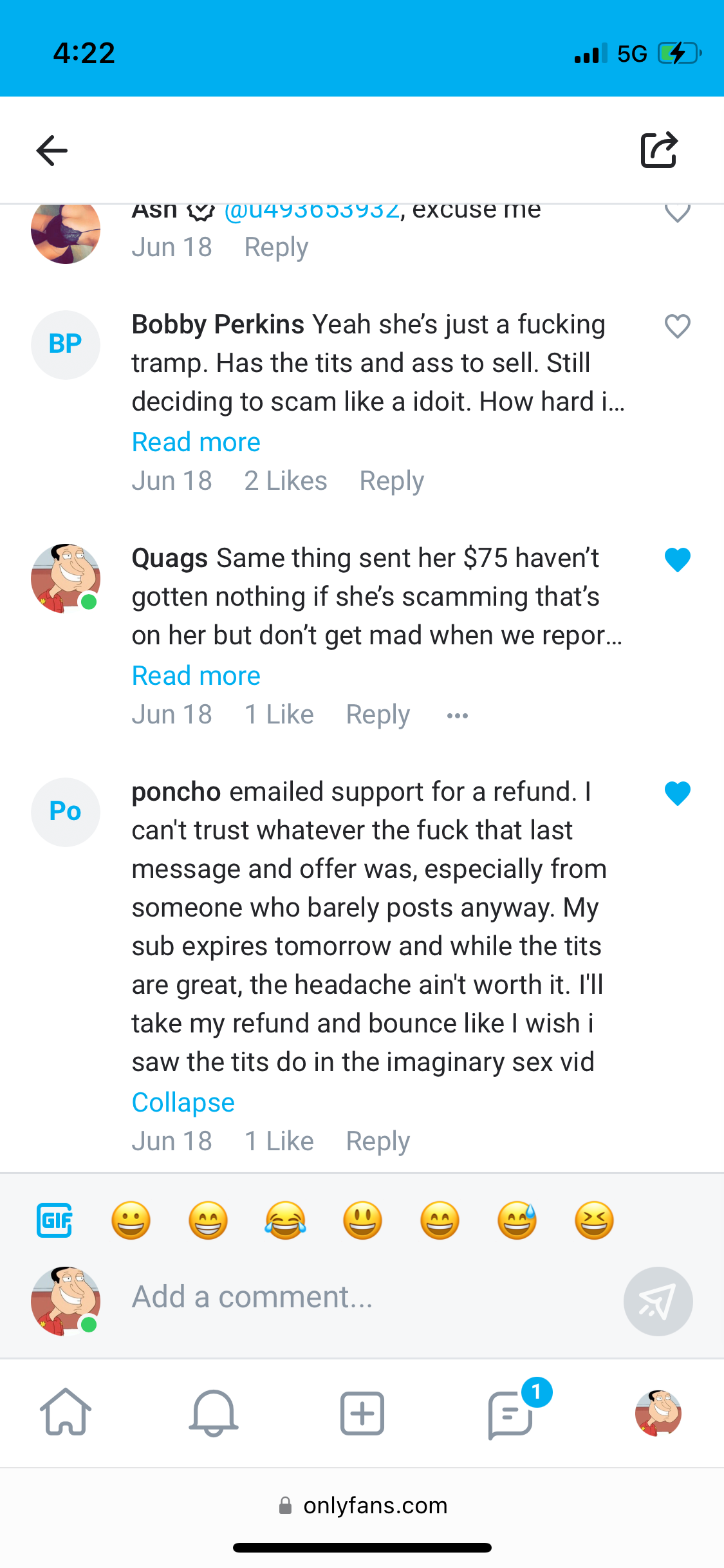Tap the send comment paper plane icon

(x=658, y=1301)
